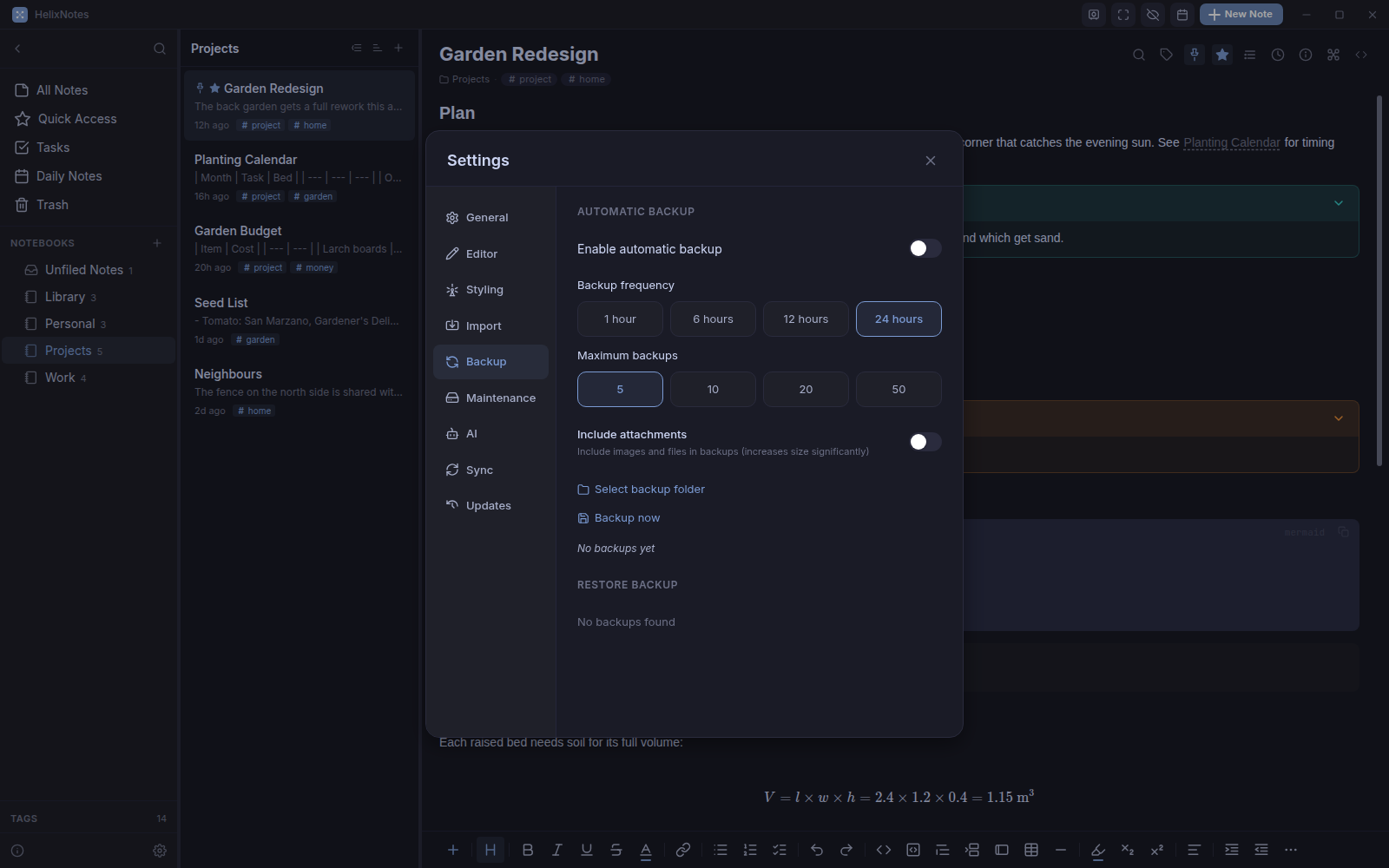
Task: Click the New Note button
Action: 1241,15
